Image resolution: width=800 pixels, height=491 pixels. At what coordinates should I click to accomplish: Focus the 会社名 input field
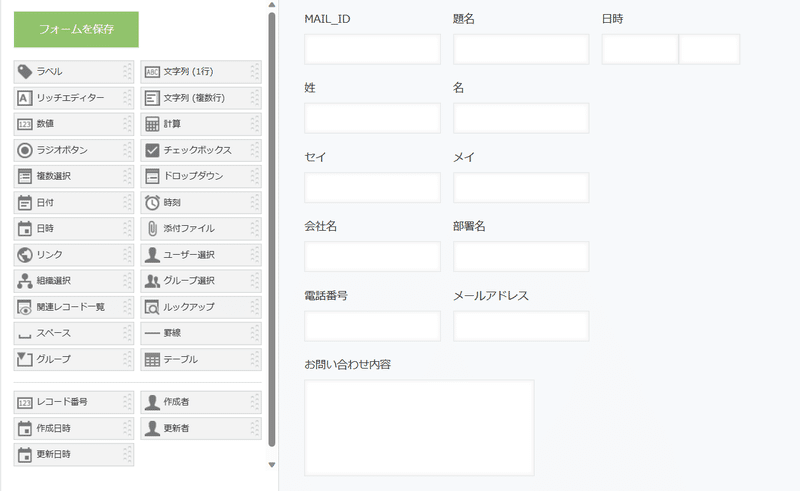pyautogui.click(x=372, y=256)
